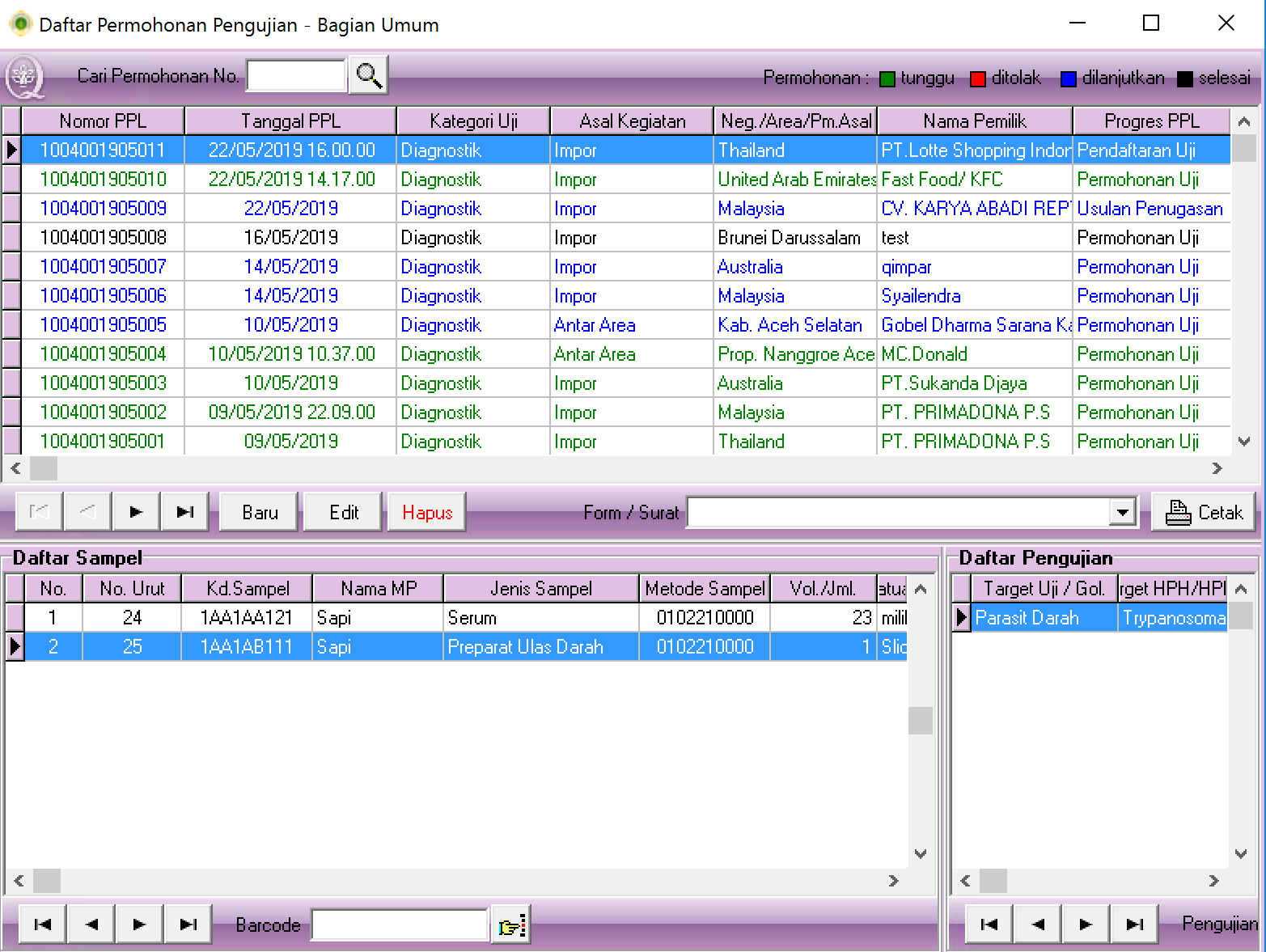
Task: Select row 1004001905008 Brunei Darussalam
Action: [x=103, y=238]
